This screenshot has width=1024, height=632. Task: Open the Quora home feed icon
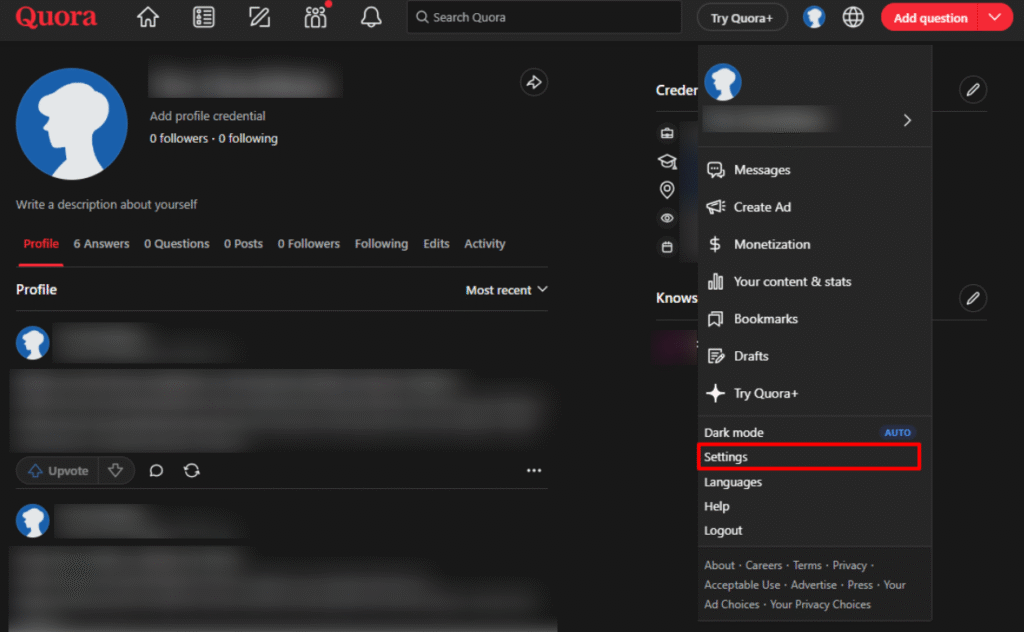147,17
